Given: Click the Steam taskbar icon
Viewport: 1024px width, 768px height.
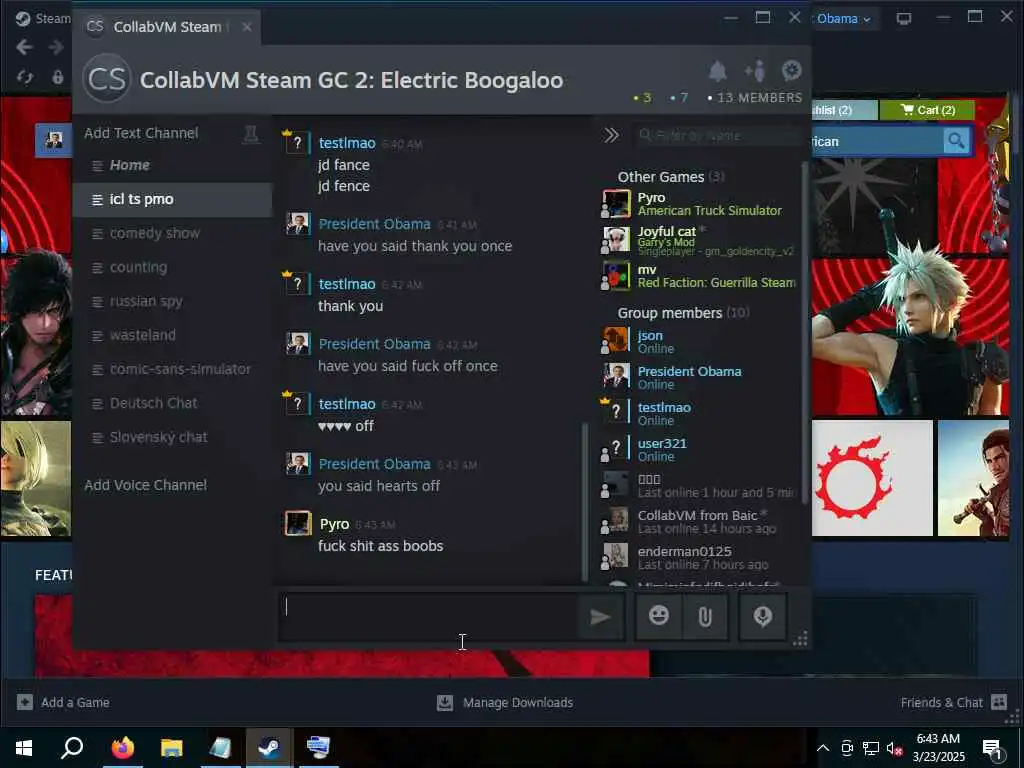Looking at the screenshot, I should click(268, 747).
